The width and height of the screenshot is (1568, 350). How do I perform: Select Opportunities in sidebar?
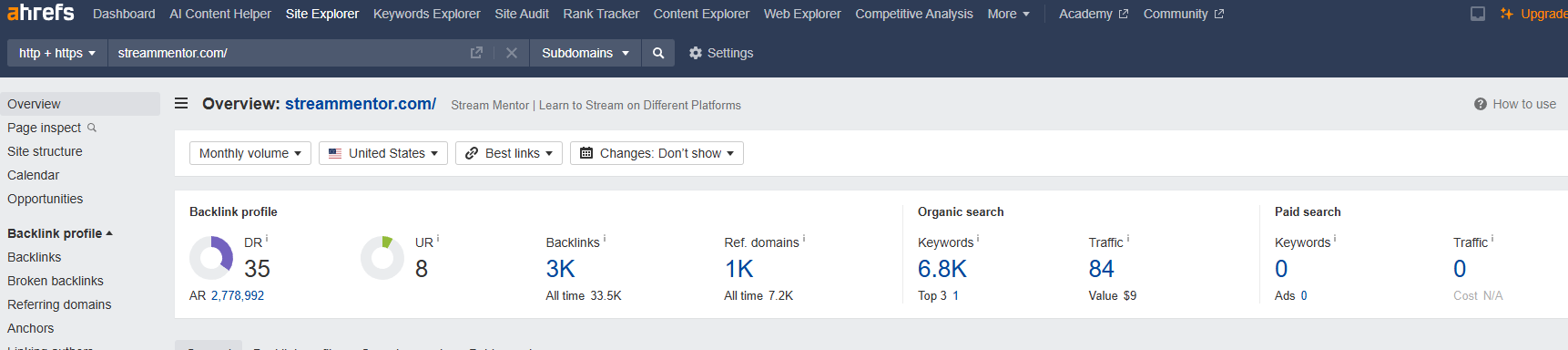click(45, 199)
